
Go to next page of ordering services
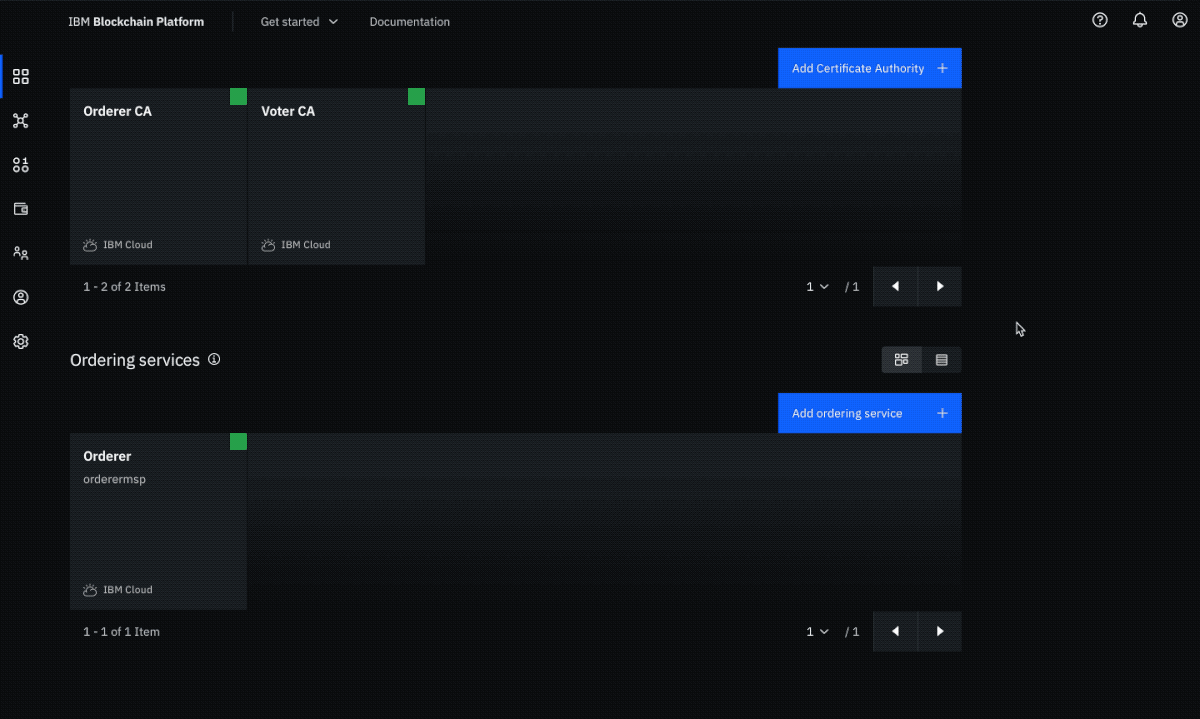pyautogui.click(x=940, y=632)
